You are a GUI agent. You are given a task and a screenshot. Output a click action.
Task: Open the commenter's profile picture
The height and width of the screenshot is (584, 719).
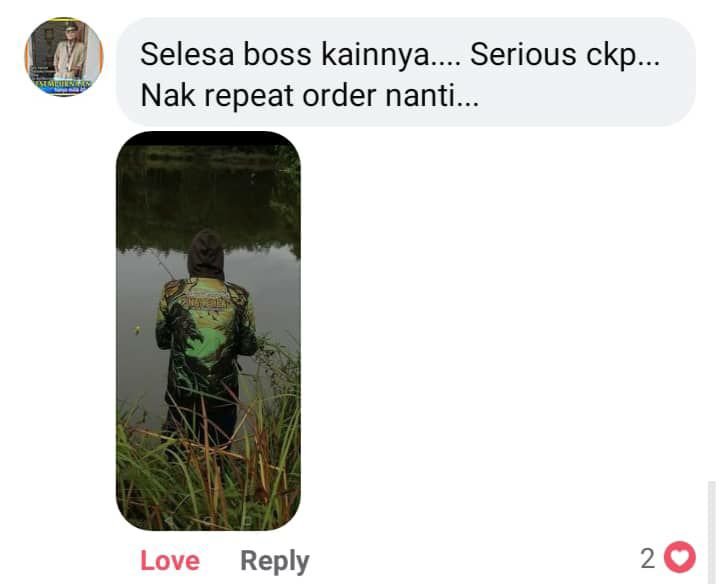pos(64,57)
